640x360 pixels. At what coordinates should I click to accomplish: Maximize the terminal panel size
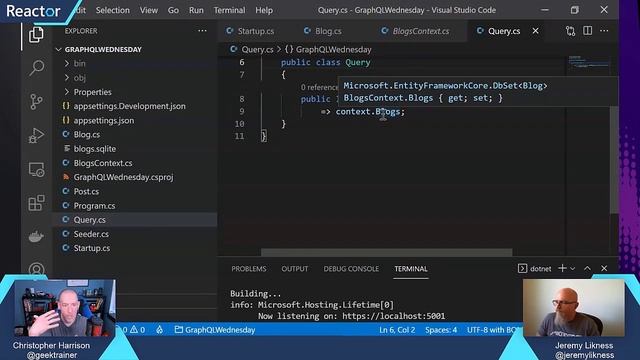(587, 268)
